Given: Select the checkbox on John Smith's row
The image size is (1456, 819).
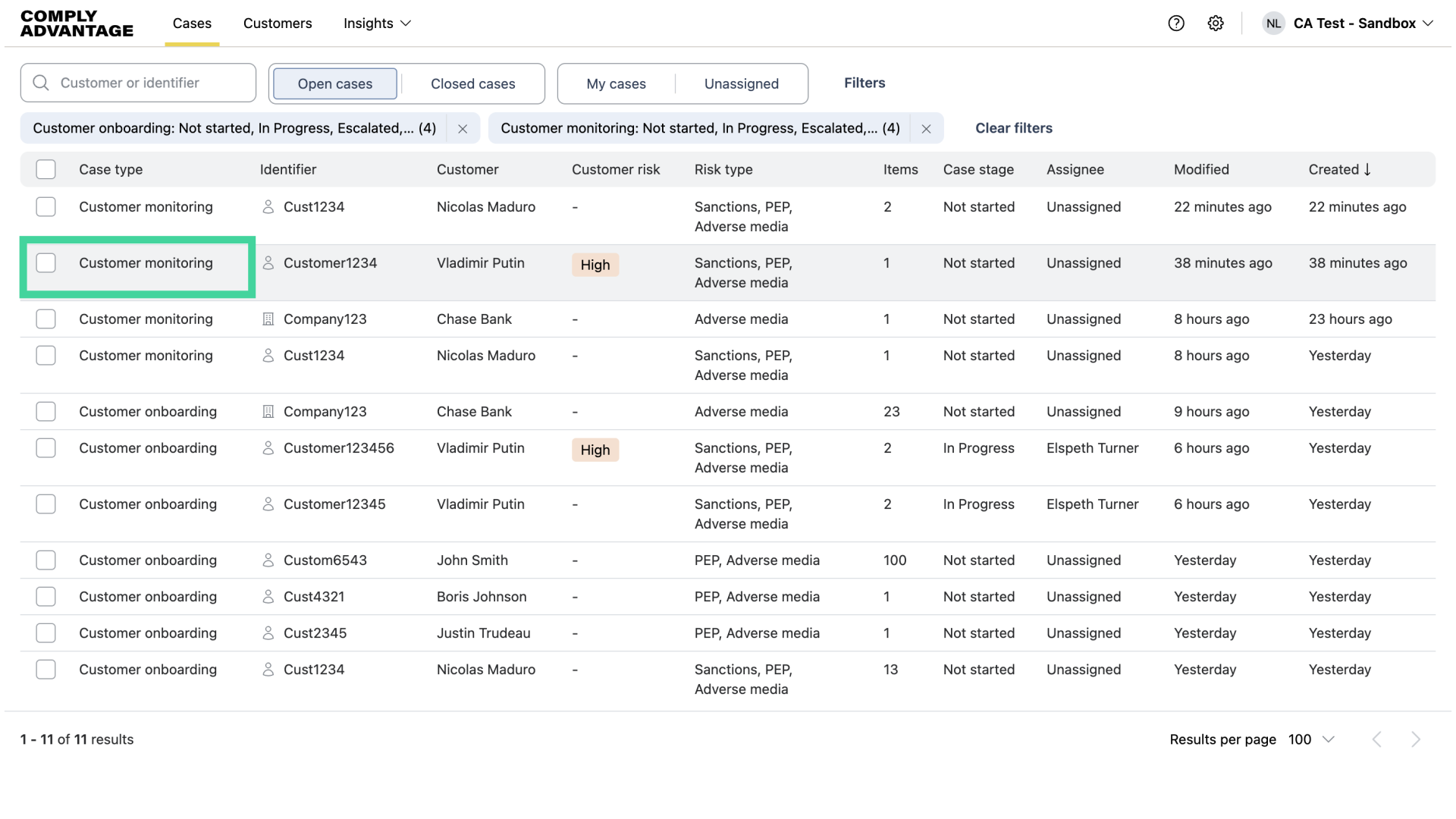Looking at the screenshot, I should [x=45, y=560].
